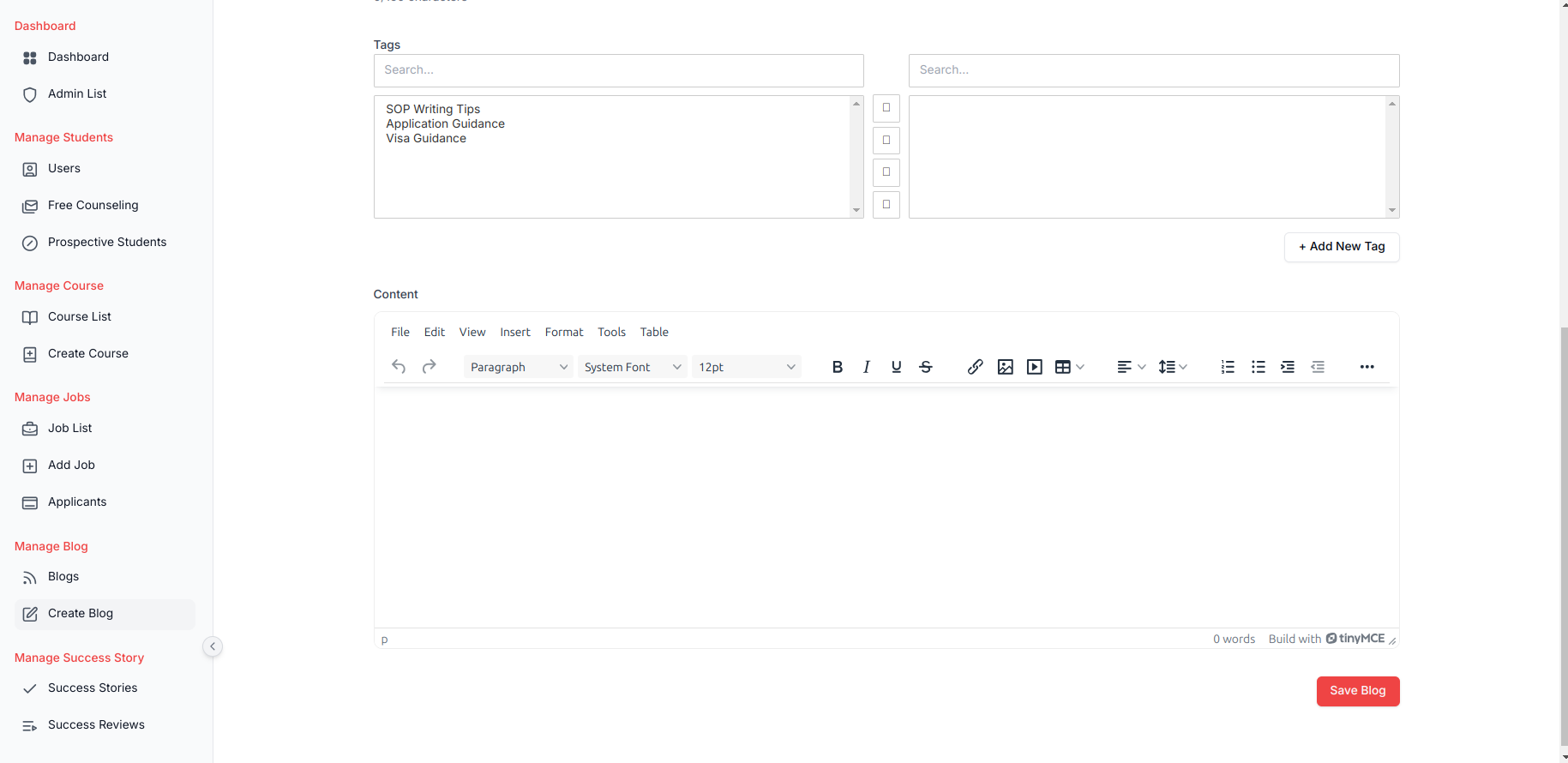Insert a bulleted list
1568x763 pixels.
(1259, 367)
